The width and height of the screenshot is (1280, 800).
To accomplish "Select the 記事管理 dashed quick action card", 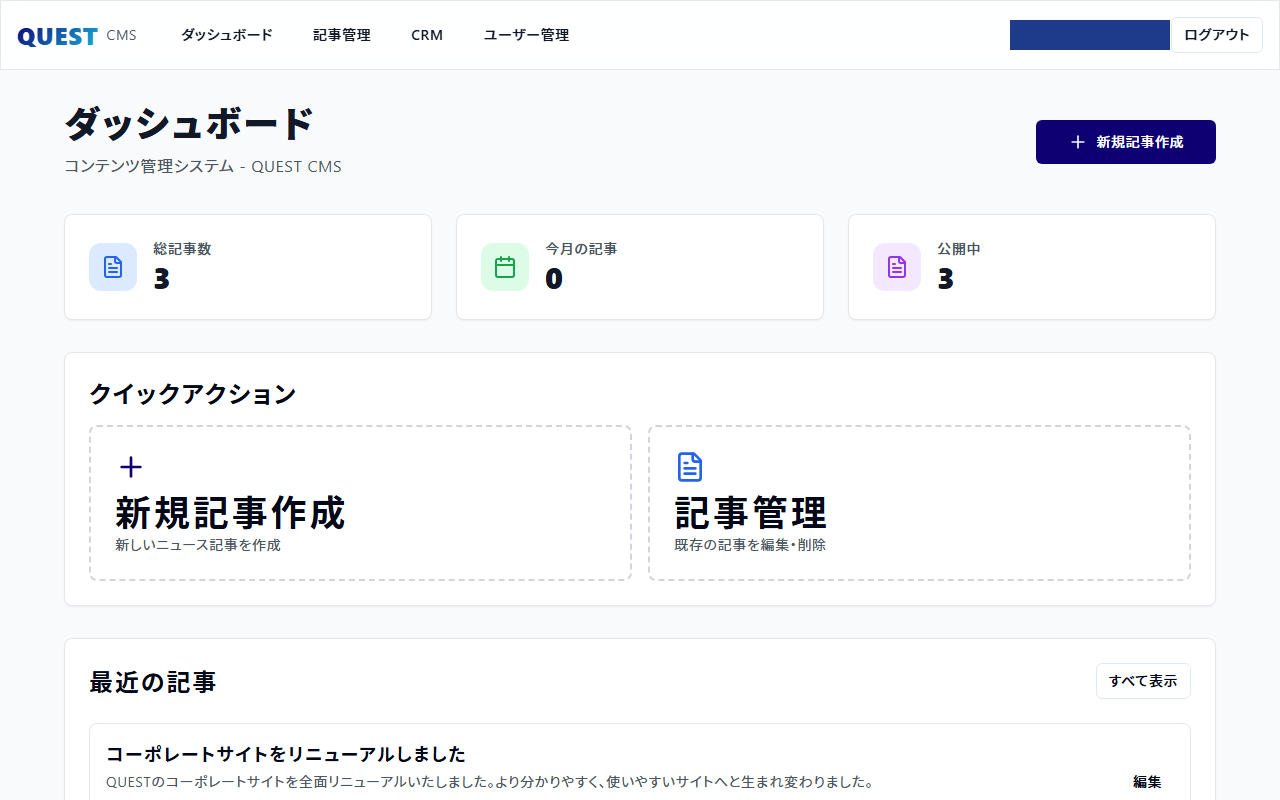I will 920,502.
